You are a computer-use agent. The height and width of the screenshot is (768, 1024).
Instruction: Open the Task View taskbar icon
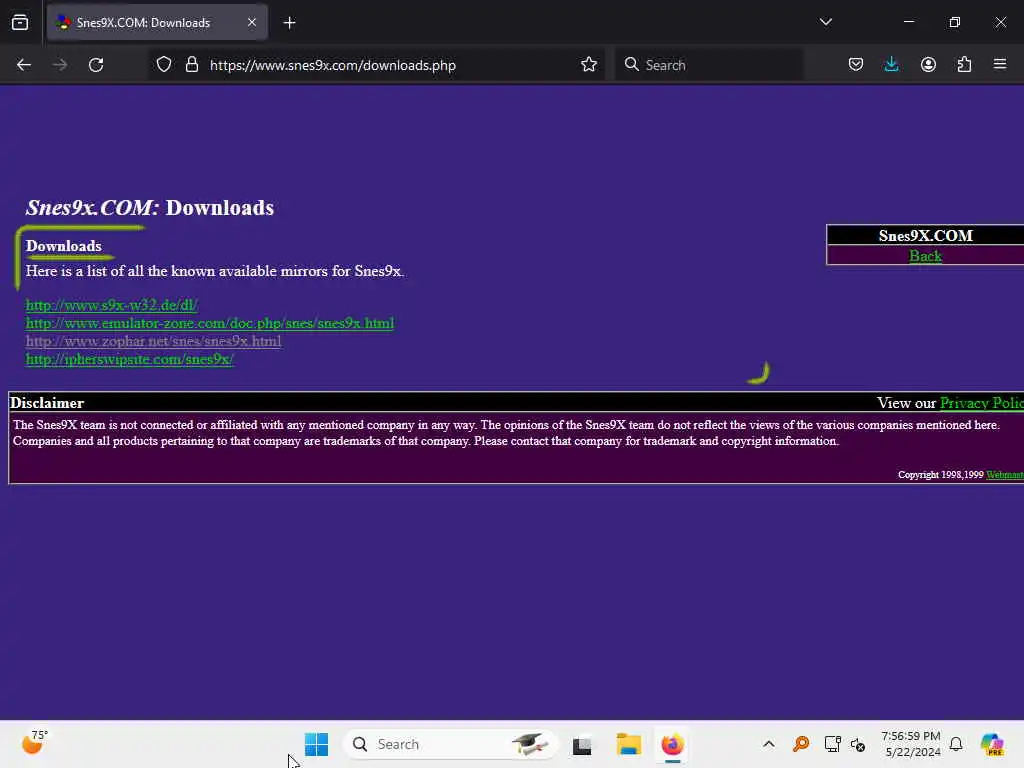(x=582, y=744)
